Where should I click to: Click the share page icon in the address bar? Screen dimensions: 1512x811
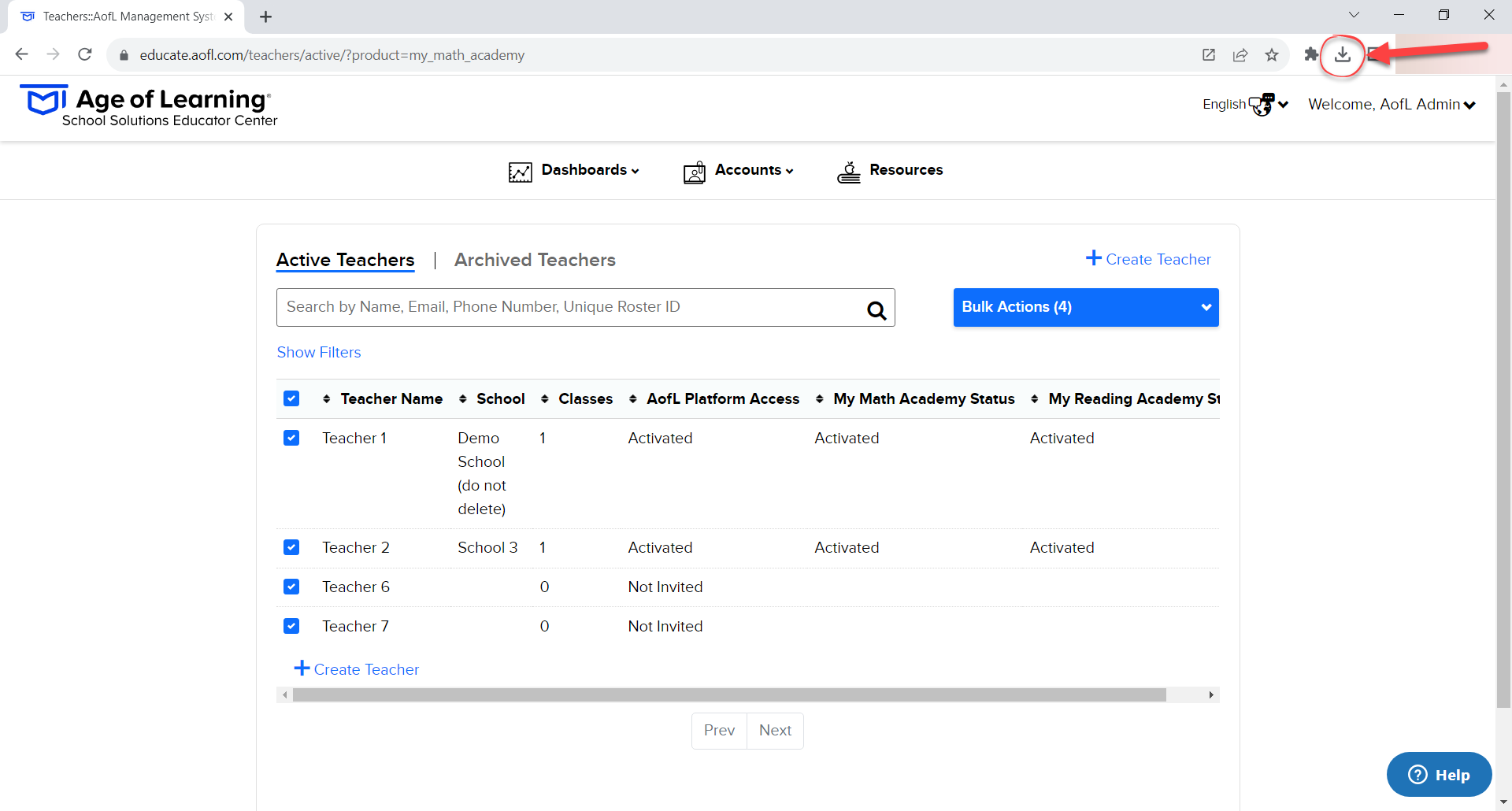point(1240,54)
